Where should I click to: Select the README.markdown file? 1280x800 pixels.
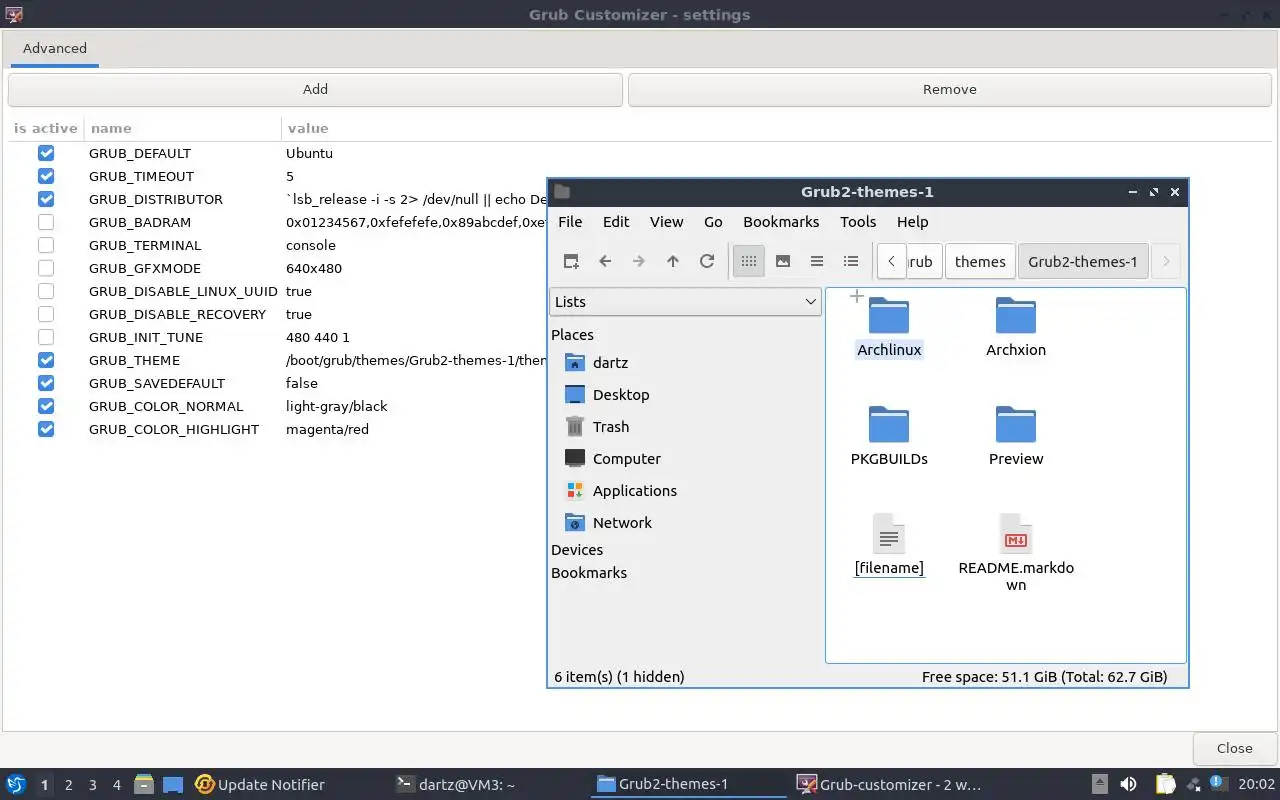click(x=1016, y=552)
